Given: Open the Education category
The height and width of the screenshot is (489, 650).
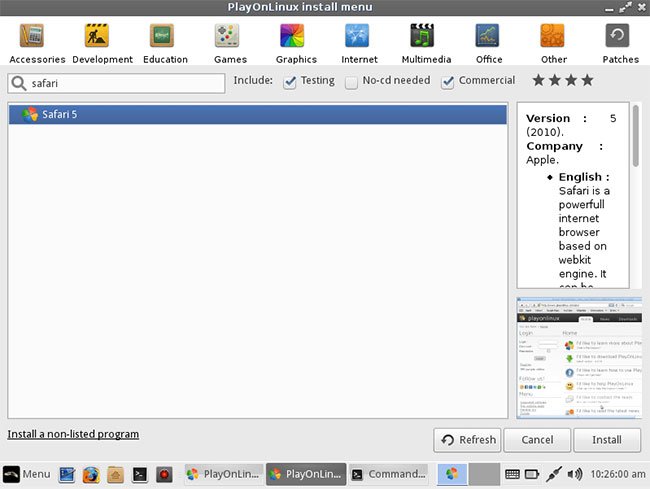Looking at the screenshot, I should [165, 44].
